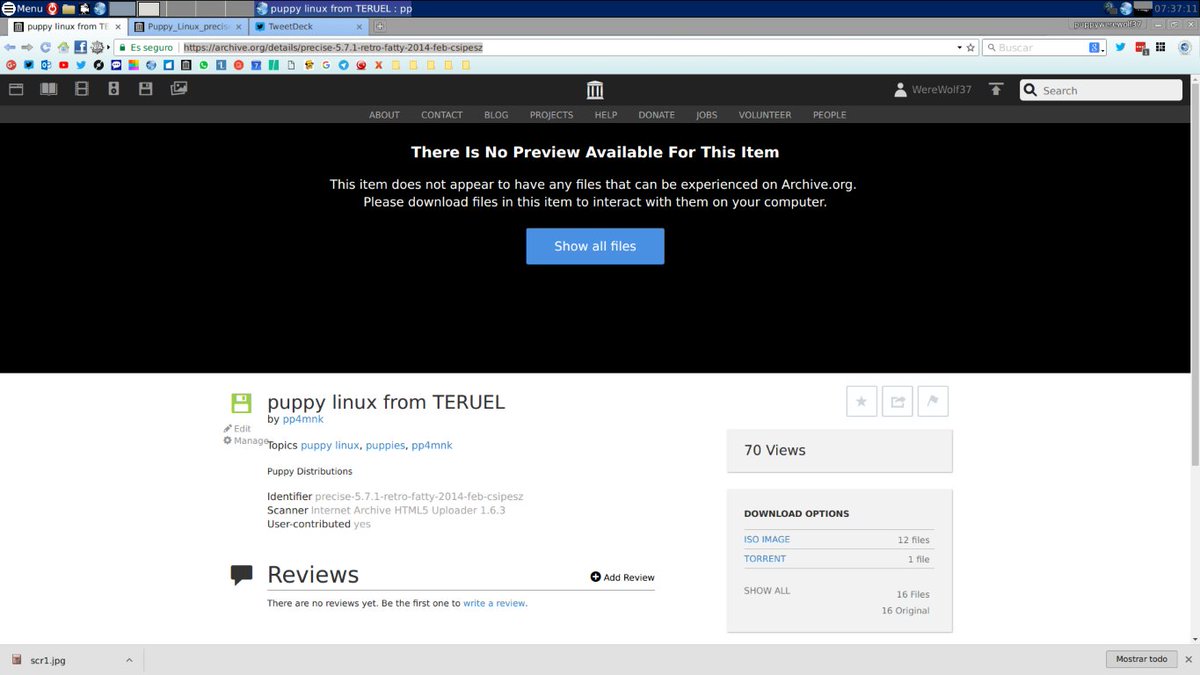Viewport: 1200px width, 675px height.
Task: Open the Google G bookmark icon
Action: click(326, 65)
